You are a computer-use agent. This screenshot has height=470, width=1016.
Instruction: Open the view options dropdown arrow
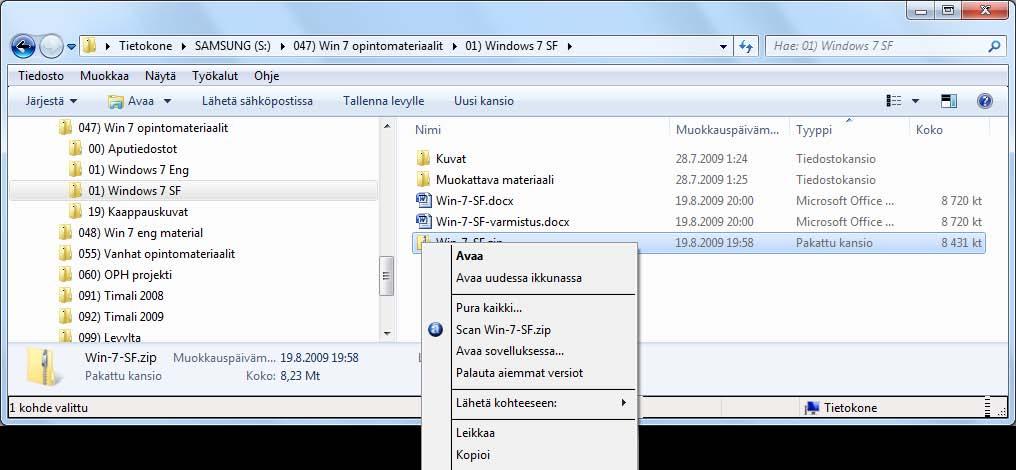[x=915, y=101]
